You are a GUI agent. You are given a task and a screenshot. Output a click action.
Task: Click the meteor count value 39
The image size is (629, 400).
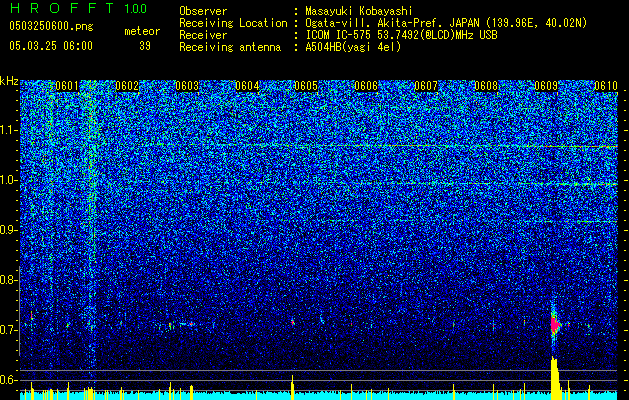[145, 46]
